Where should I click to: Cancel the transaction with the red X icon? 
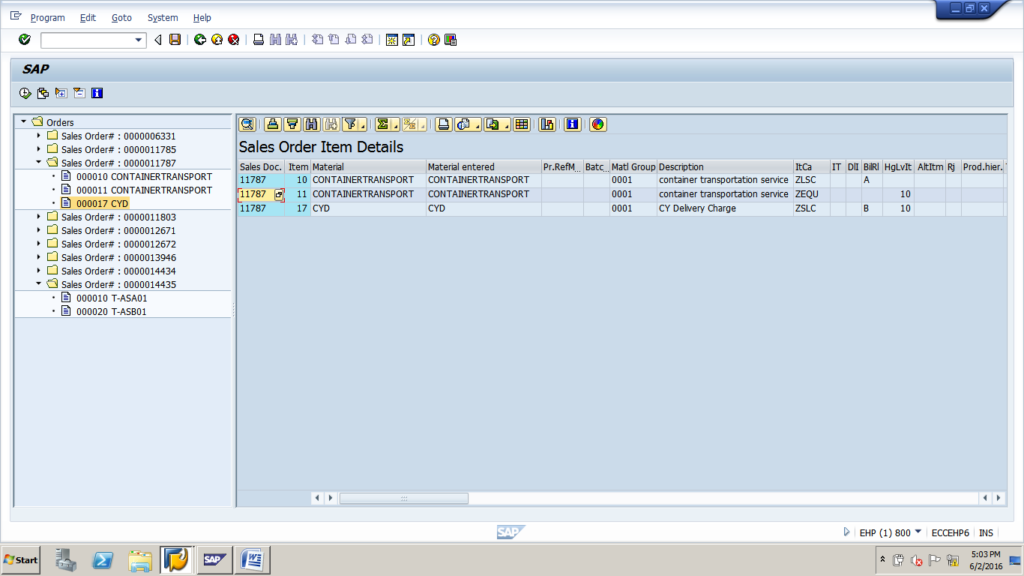pyautogui.click(x=233, y=40)
